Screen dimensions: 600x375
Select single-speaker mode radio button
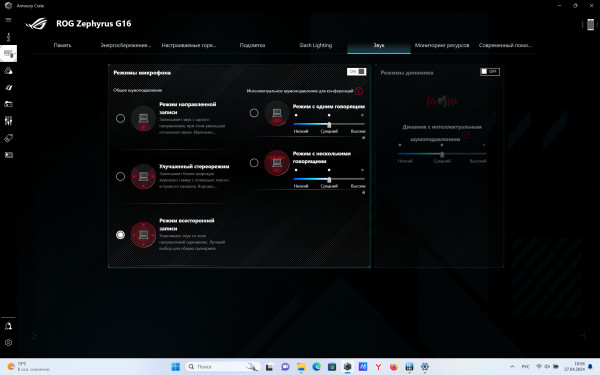click(x=254, y=113)
